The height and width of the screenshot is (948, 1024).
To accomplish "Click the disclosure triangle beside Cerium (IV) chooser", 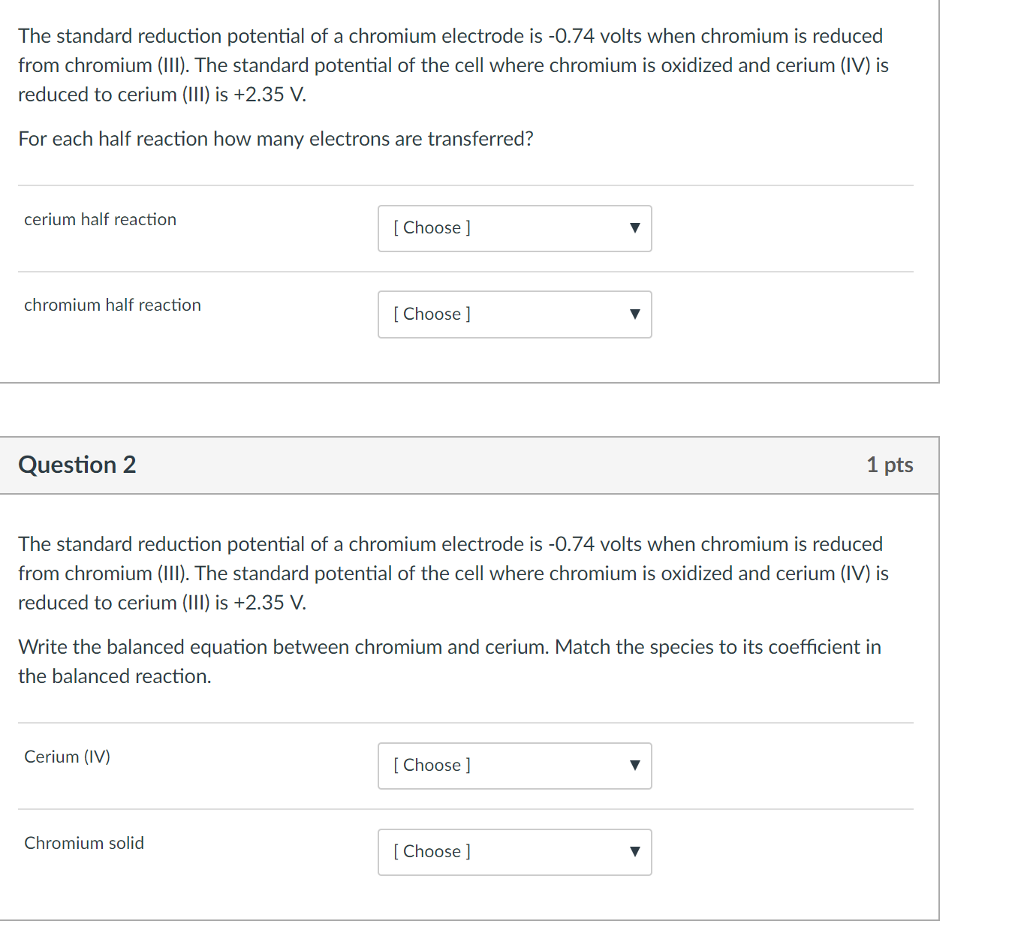I will click(x=634, y=765).
